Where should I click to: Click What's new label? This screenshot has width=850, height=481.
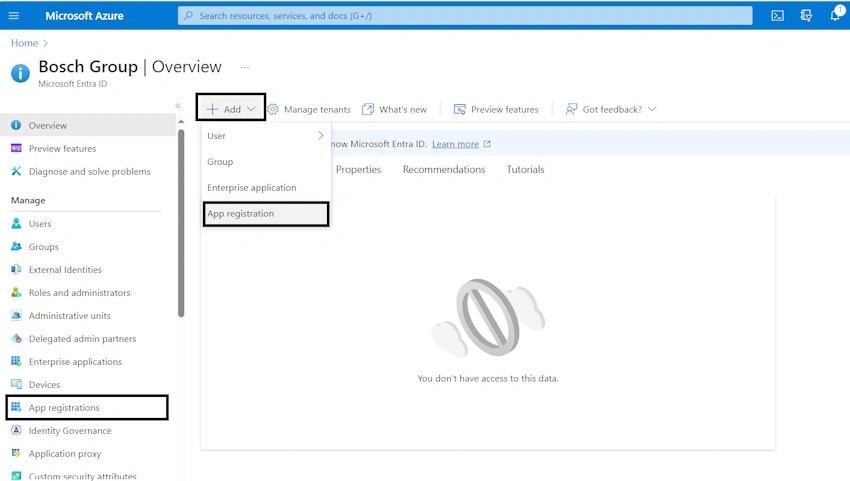point(403,110)
